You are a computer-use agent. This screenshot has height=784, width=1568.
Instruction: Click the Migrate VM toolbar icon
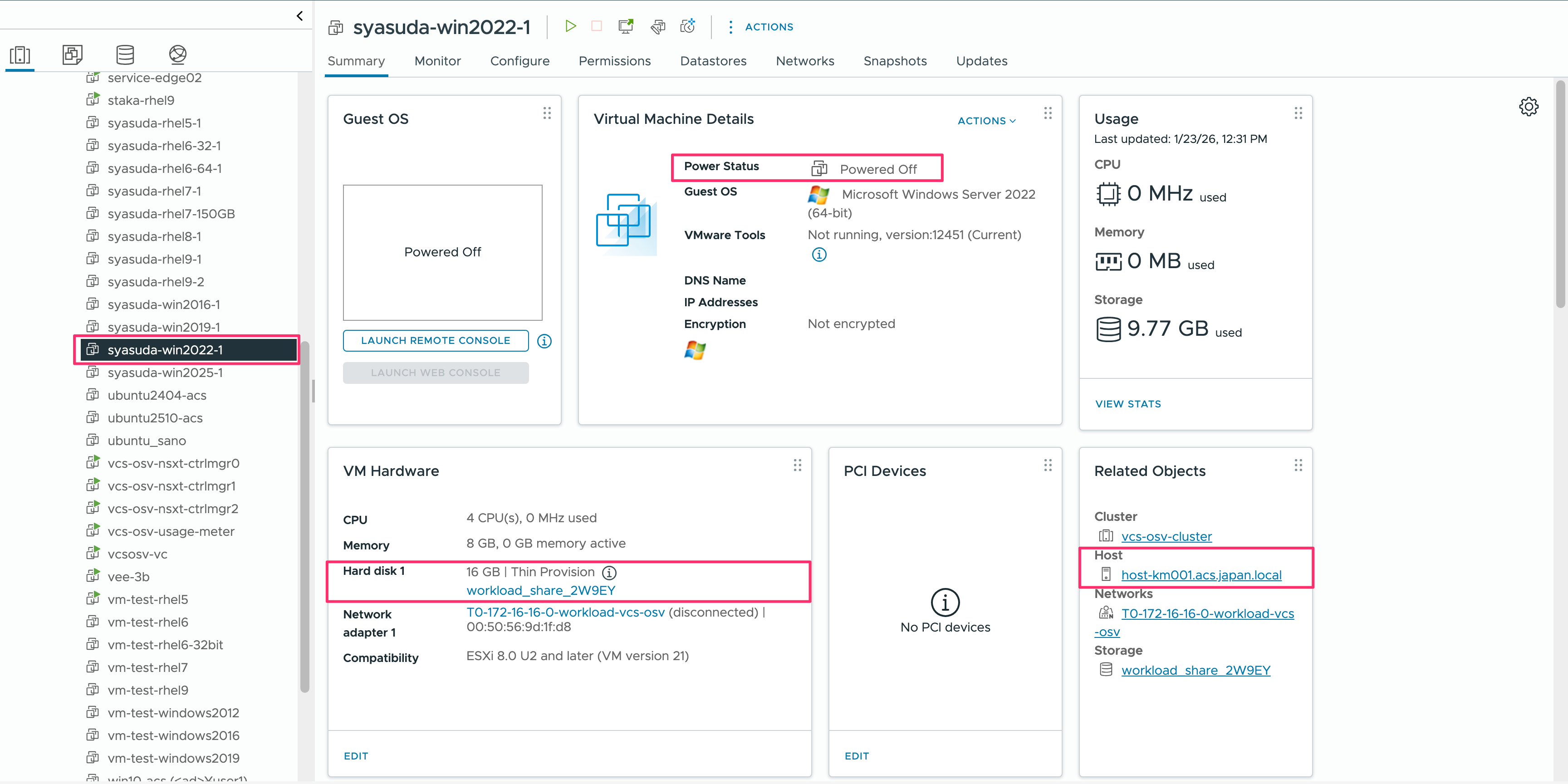657,26
